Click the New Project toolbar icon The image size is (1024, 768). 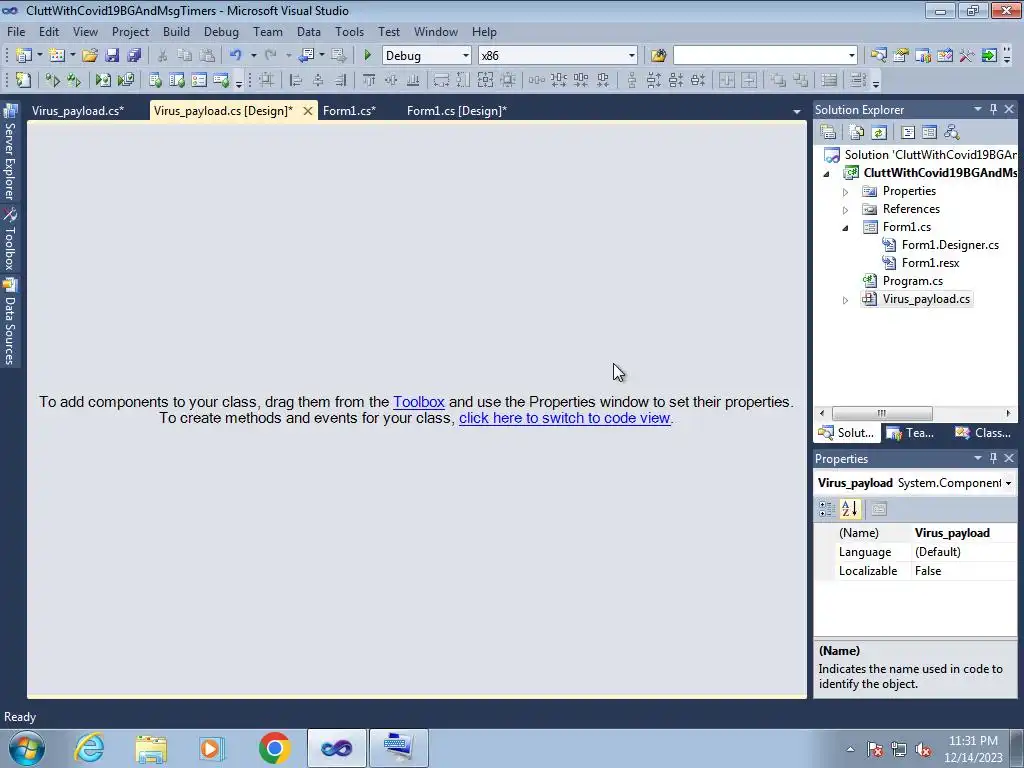click(24, 56)
